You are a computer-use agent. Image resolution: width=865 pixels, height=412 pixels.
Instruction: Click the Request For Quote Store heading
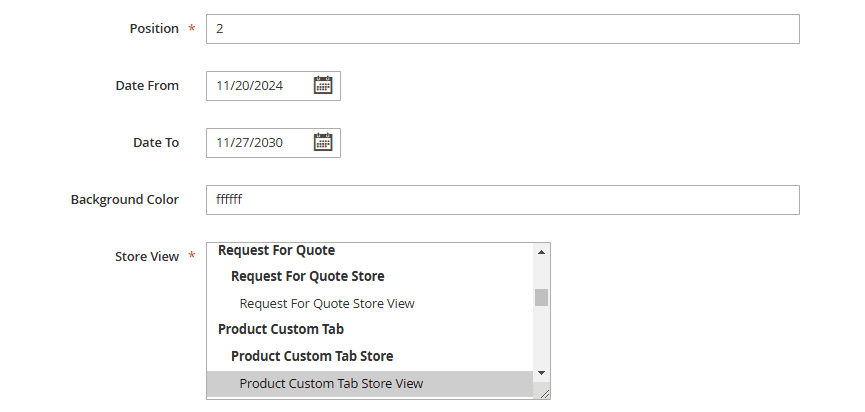(x=307, y=276)
